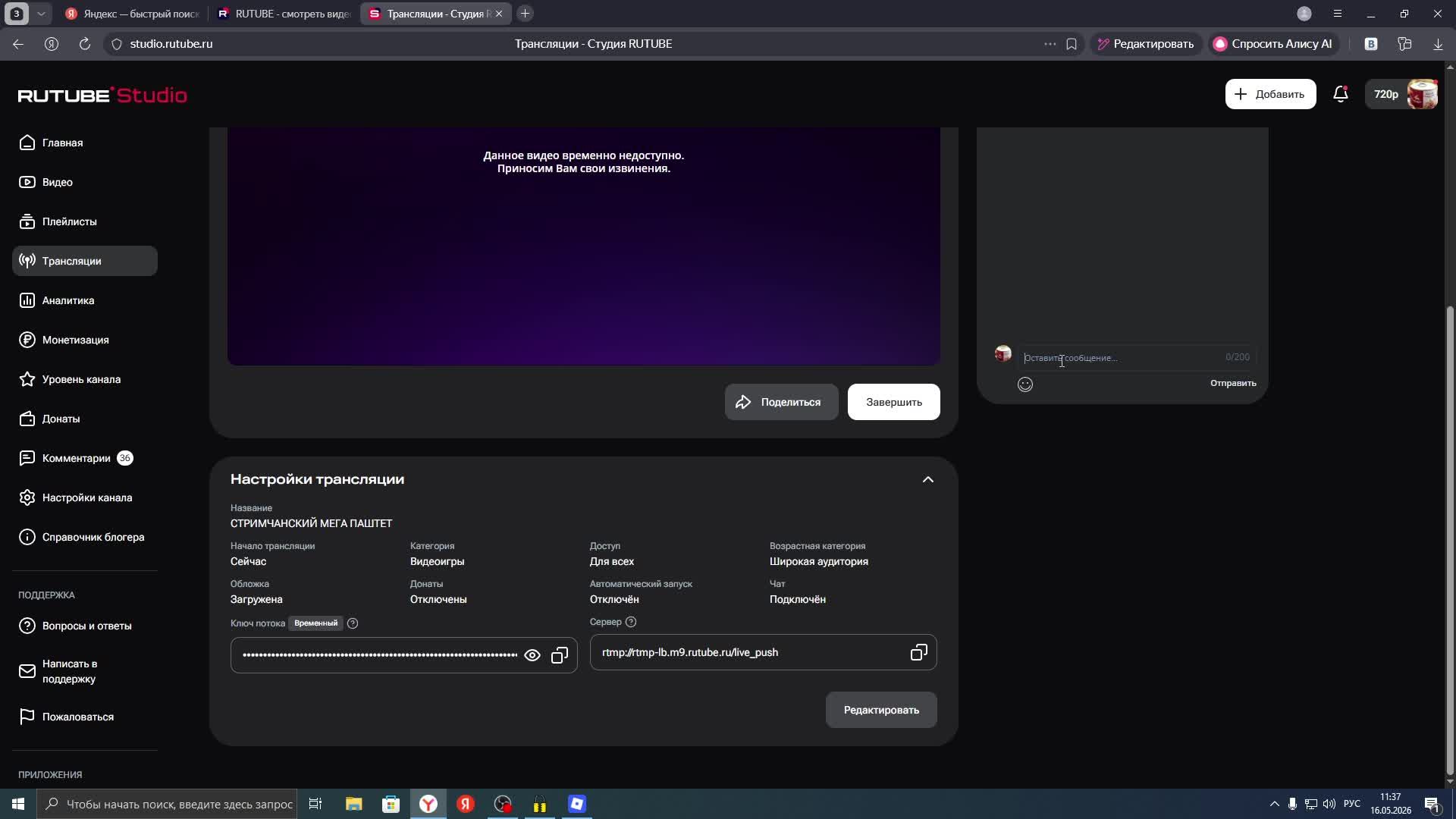Reveal stream key with eye icon
1456x819 pixels.
pyautogui.click(x=532, y=655)
